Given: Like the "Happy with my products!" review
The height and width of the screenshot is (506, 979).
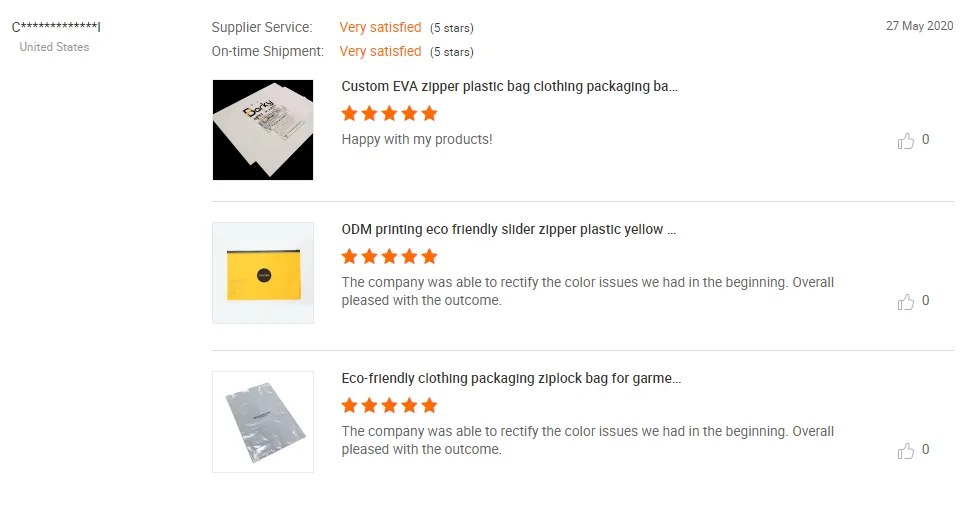Looking at the screenshot, I should pos(905,141).
